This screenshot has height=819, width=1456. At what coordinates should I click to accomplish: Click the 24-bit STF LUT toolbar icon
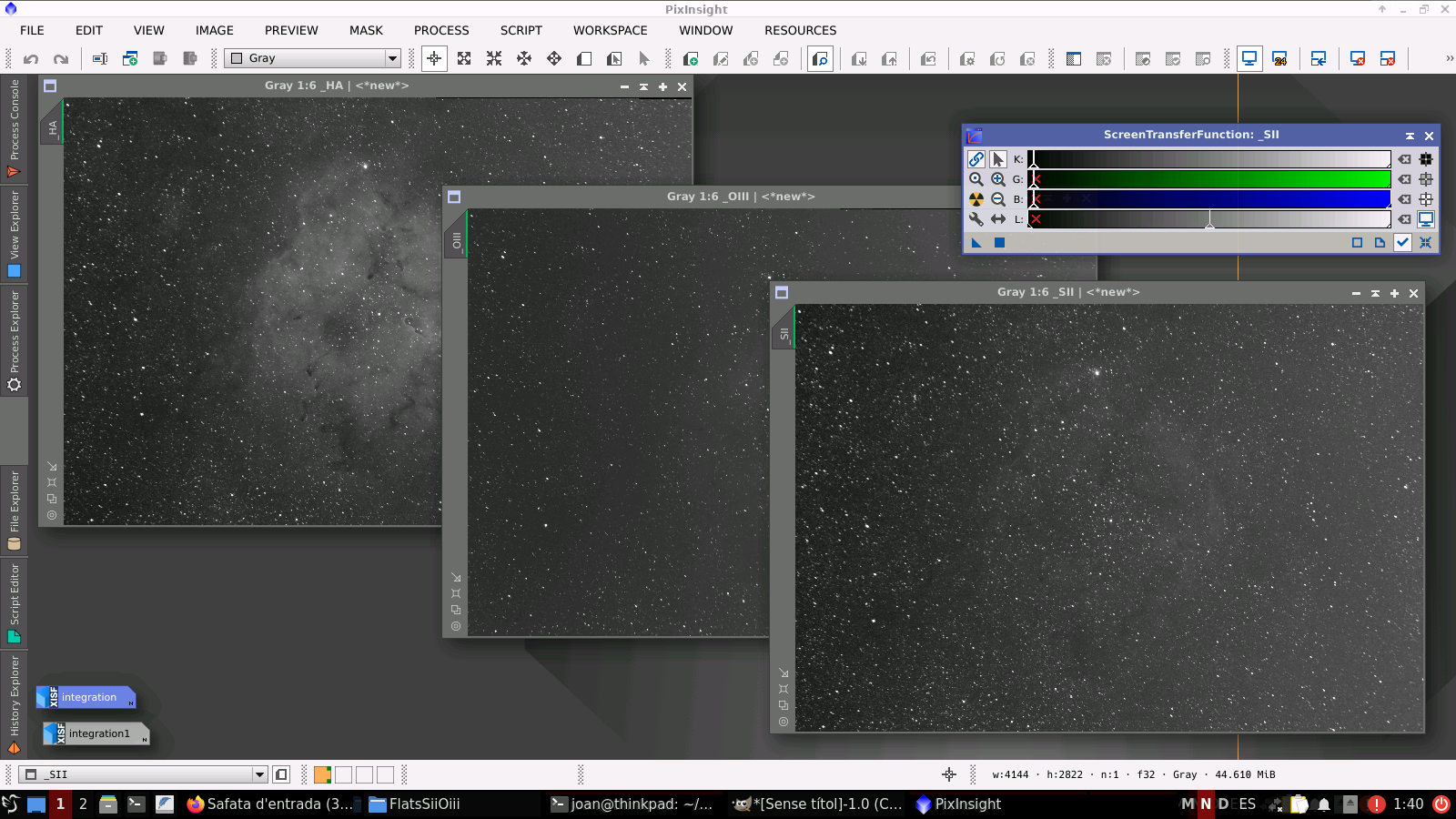click(1279, 59)
